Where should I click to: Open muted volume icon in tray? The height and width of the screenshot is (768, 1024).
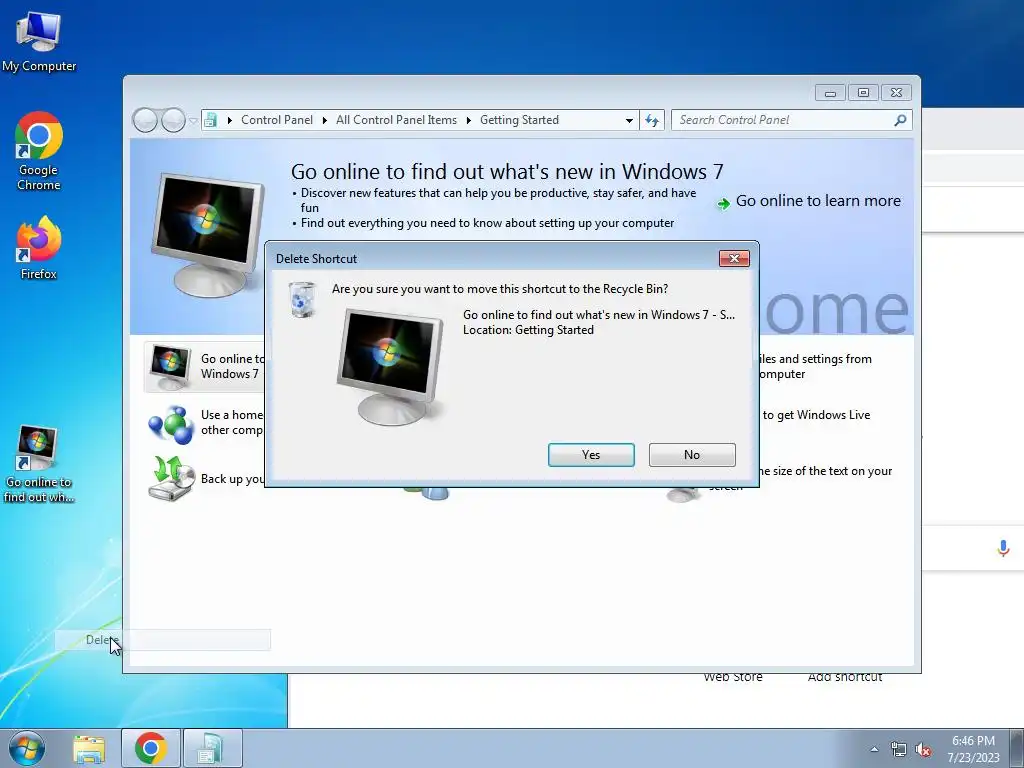tap(923, 750)
